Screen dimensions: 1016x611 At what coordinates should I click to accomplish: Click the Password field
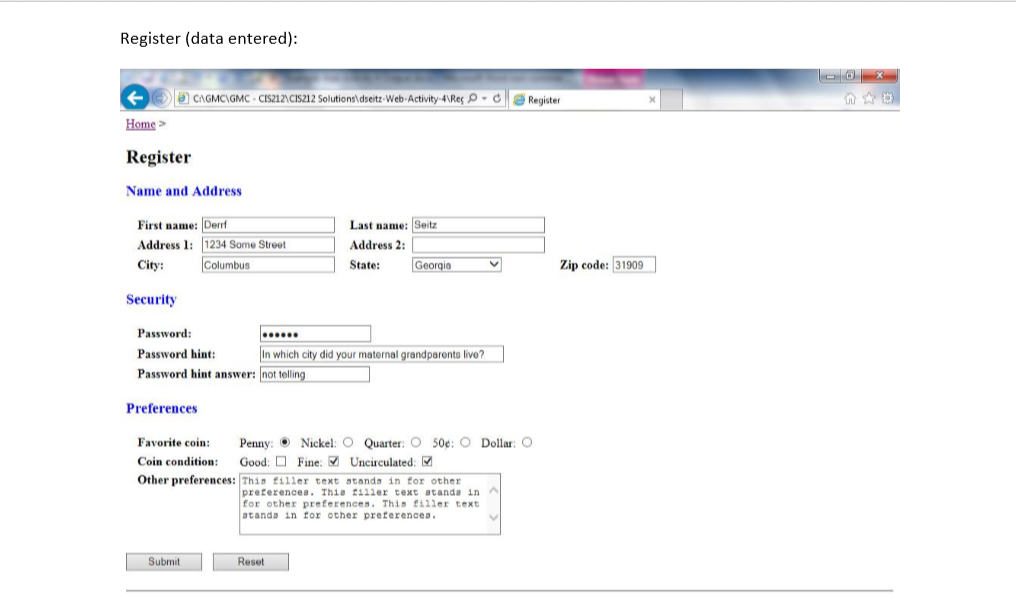tap(316, 334)
